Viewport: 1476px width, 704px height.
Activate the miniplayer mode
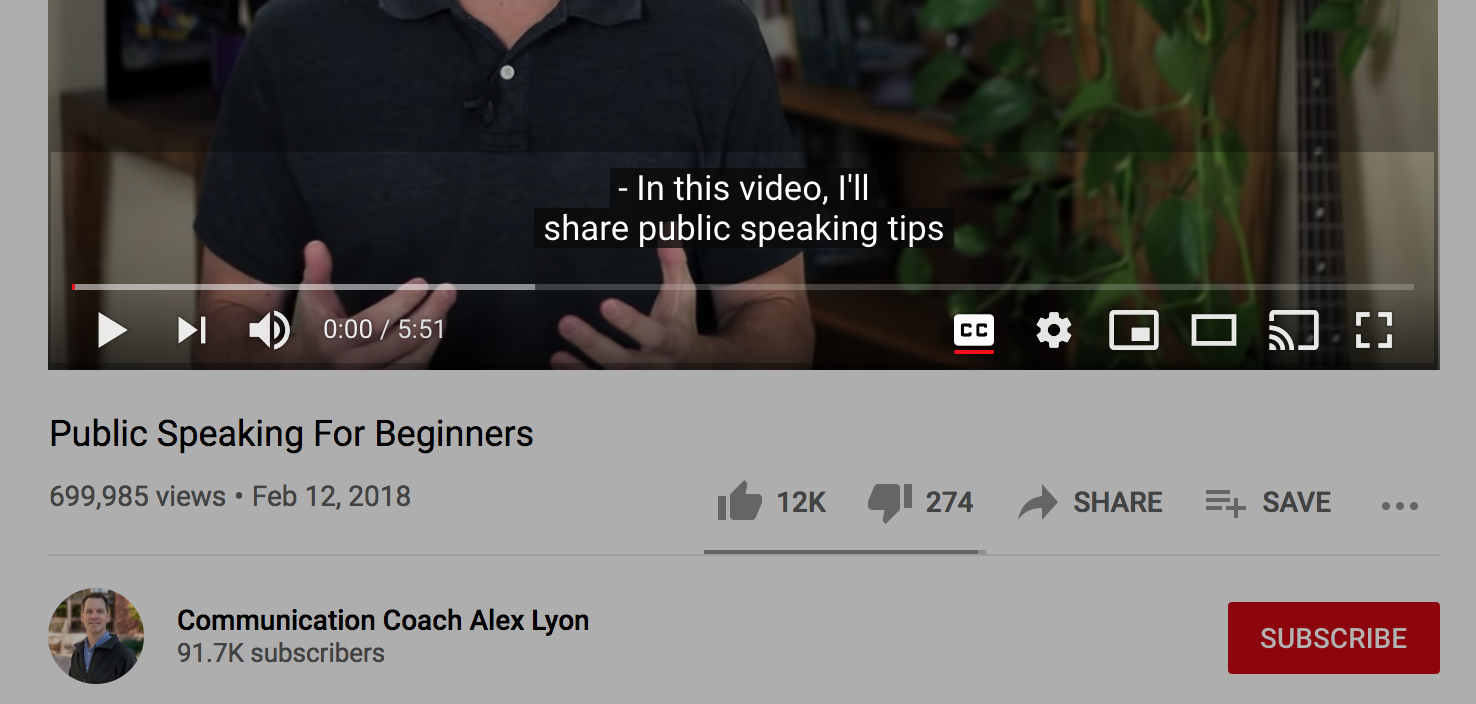(x=1134, y=330)
